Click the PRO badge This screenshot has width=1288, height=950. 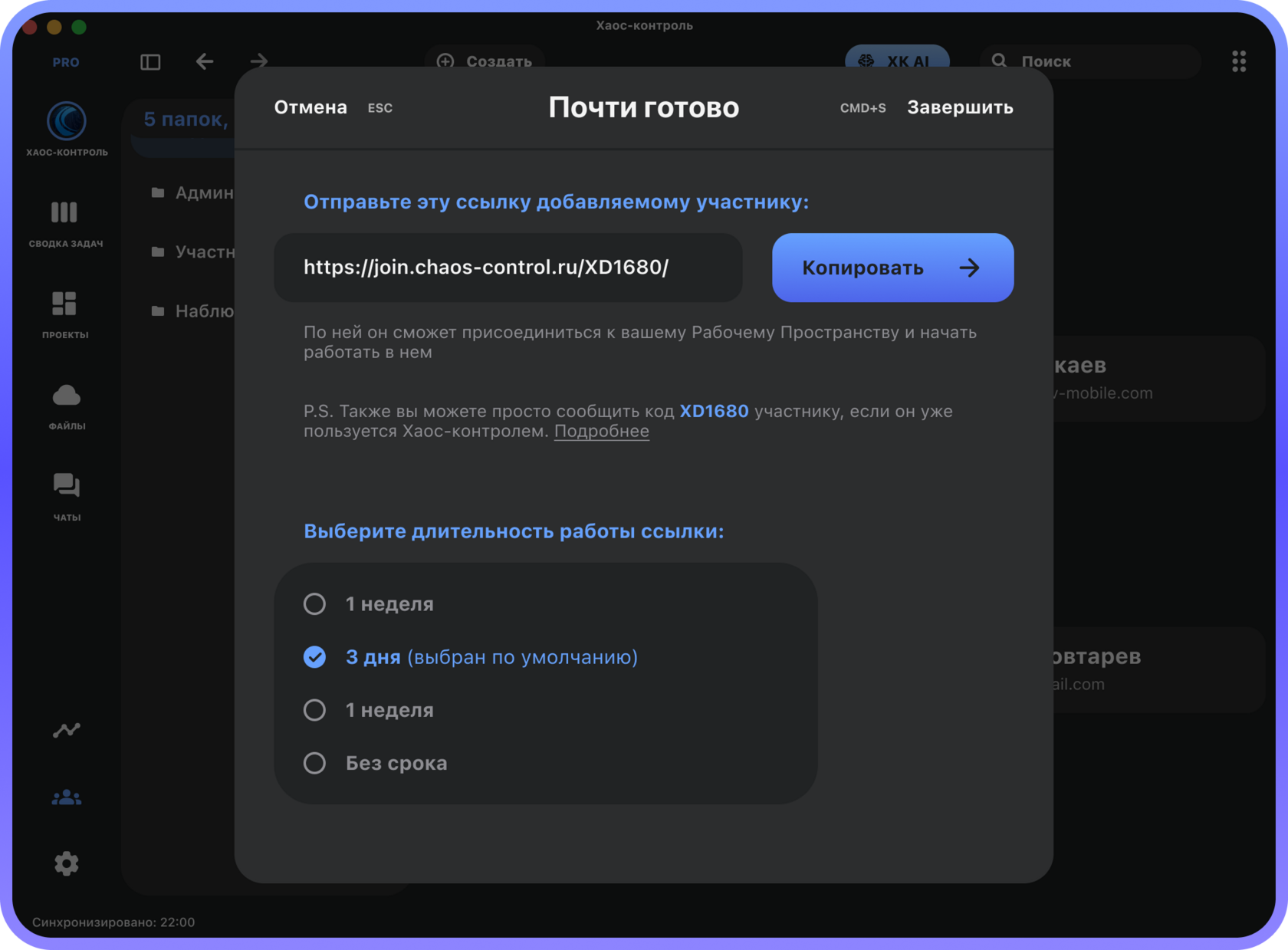(66, 62)
